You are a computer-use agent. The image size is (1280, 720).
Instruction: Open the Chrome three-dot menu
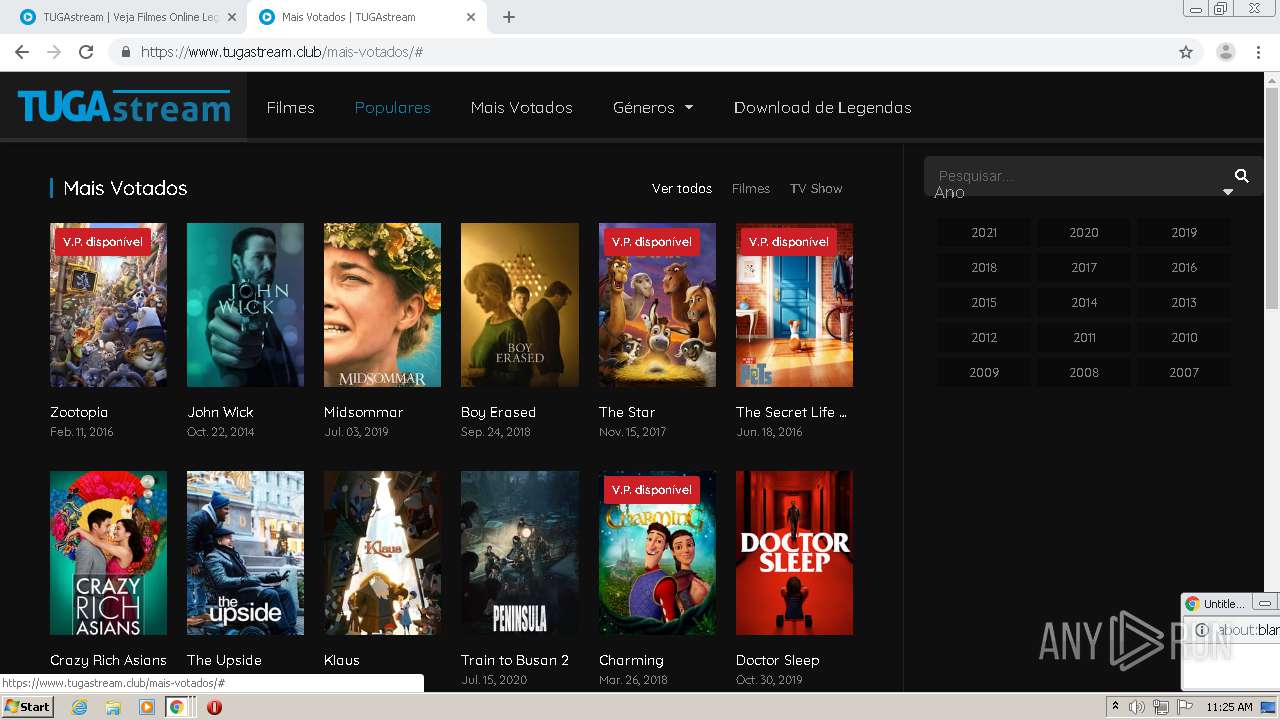click(1258, 52)
